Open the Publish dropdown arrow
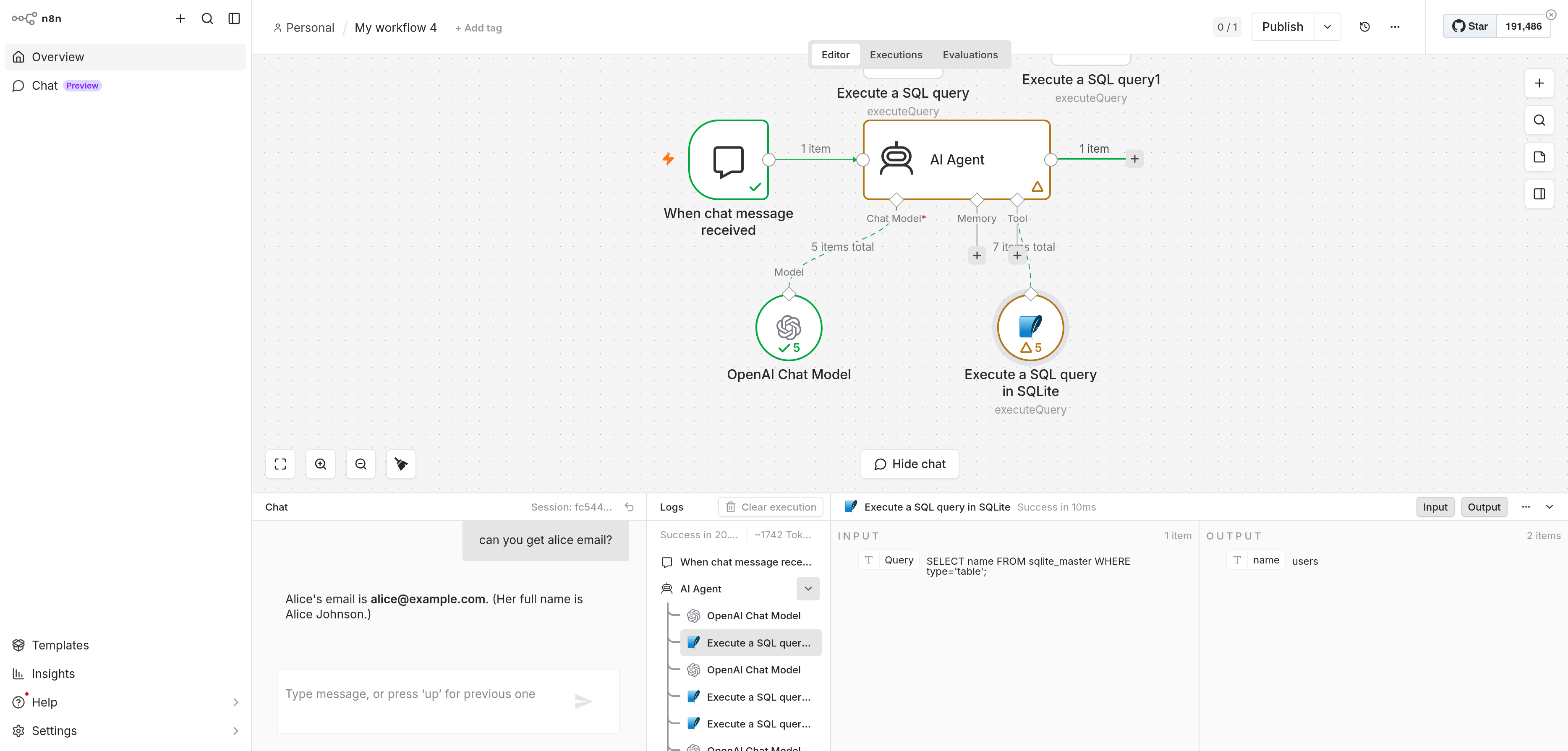 (x=1327, y=27)
